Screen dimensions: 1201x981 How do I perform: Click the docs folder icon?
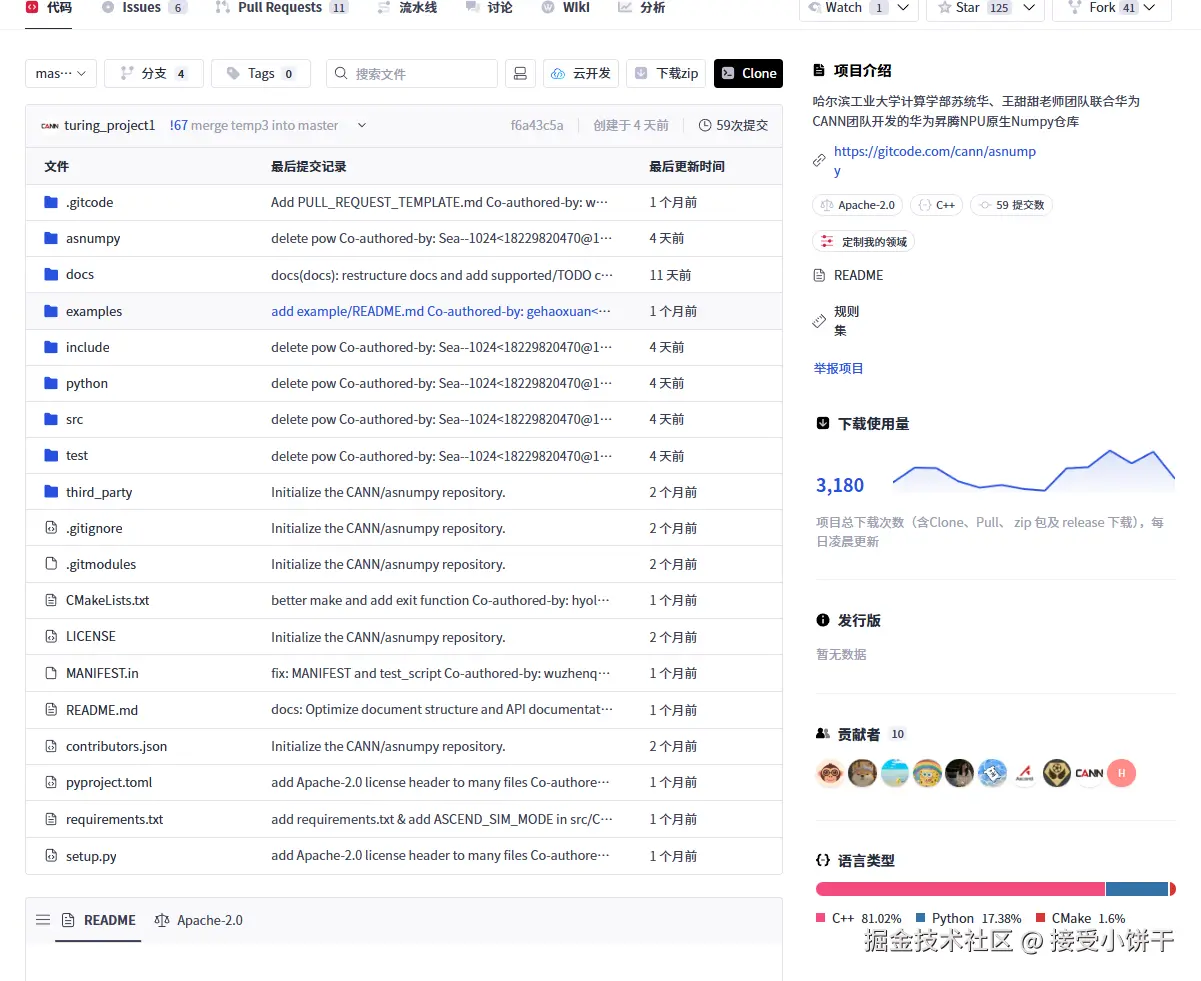coord(51,274)
